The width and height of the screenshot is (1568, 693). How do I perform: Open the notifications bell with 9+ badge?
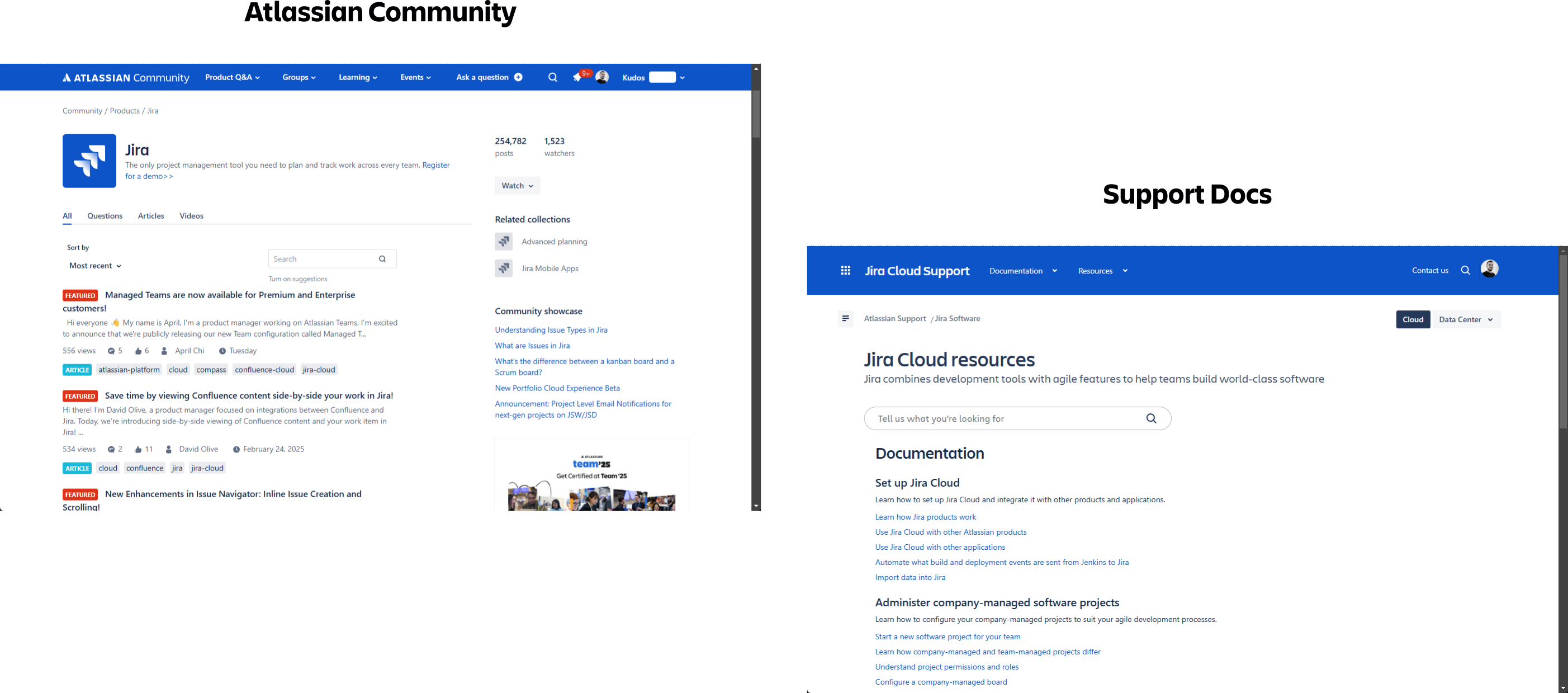point(577,77)
